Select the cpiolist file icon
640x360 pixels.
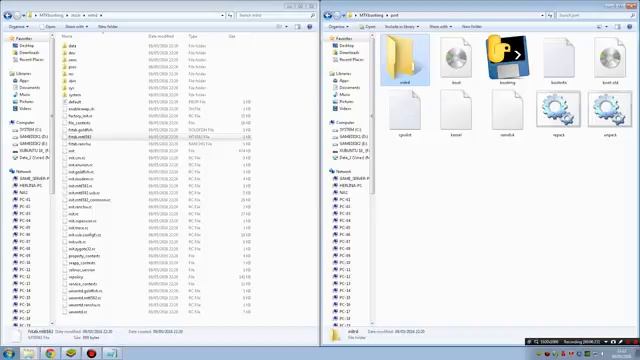(x=404, y=113)
